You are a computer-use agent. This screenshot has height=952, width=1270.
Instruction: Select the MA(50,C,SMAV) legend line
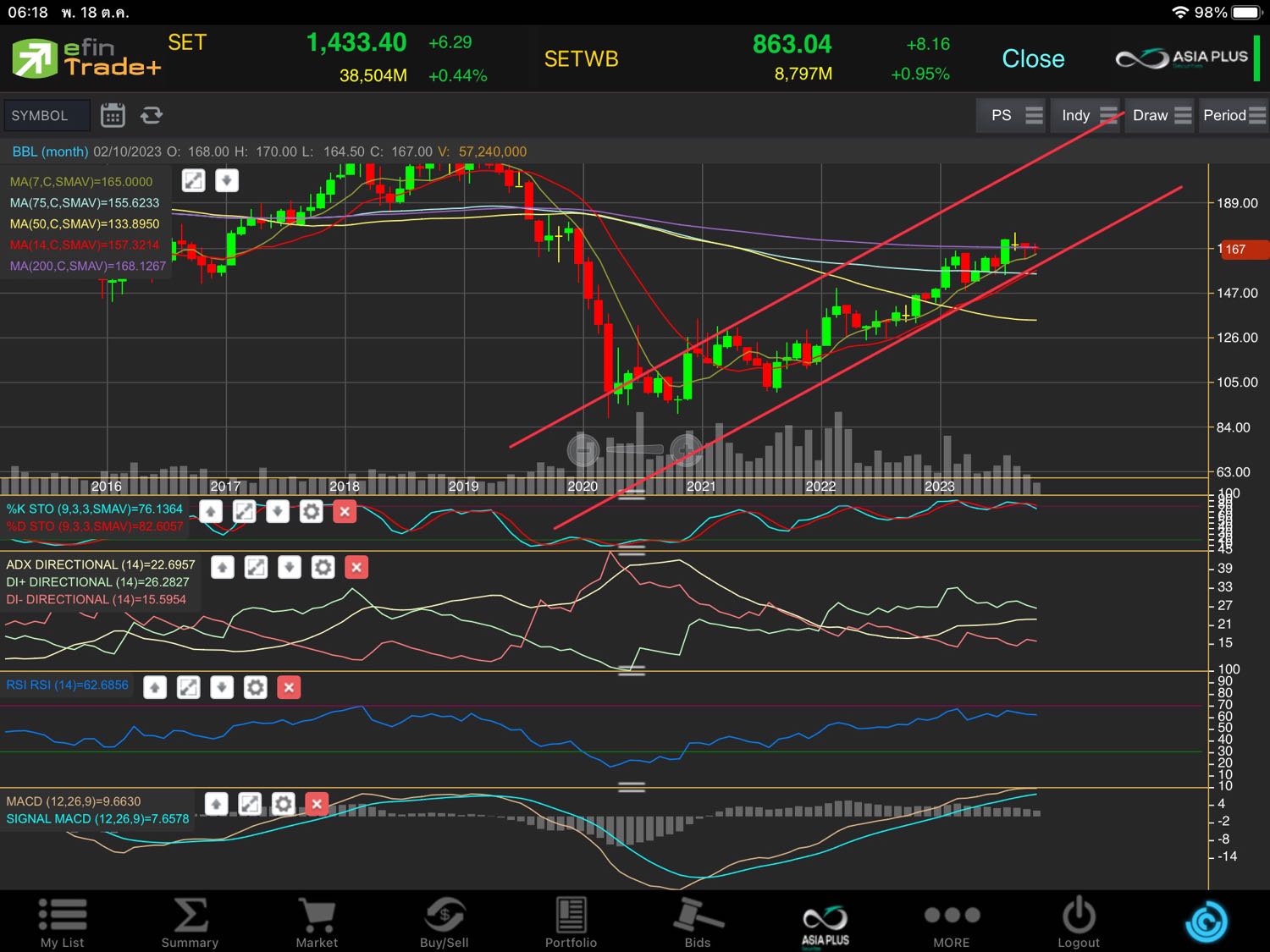(x=85, y=224)
